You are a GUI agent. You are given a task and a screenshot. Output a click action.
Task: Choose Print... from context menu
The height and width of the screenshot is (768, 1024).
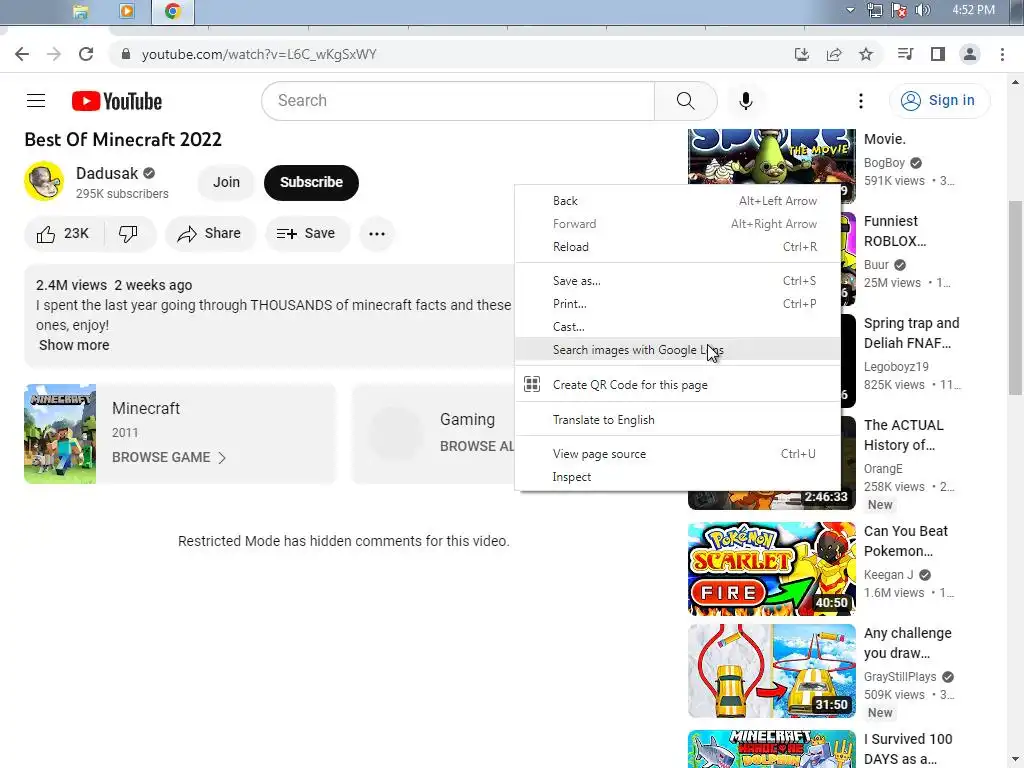tap(677, 304)
